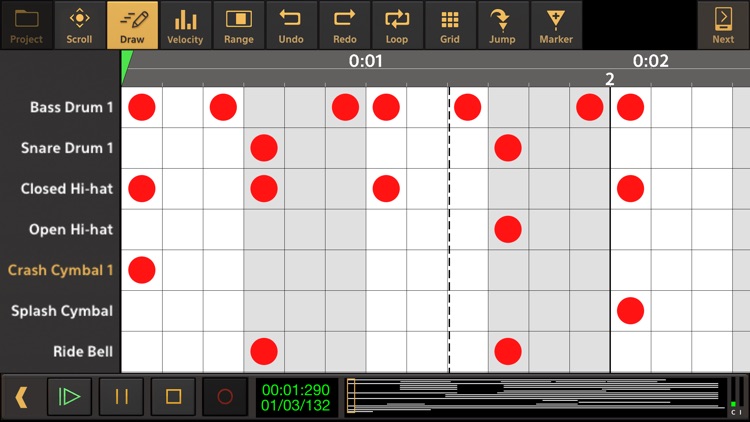Select the Open Hi-hat row label

click(x=71, y=229)
